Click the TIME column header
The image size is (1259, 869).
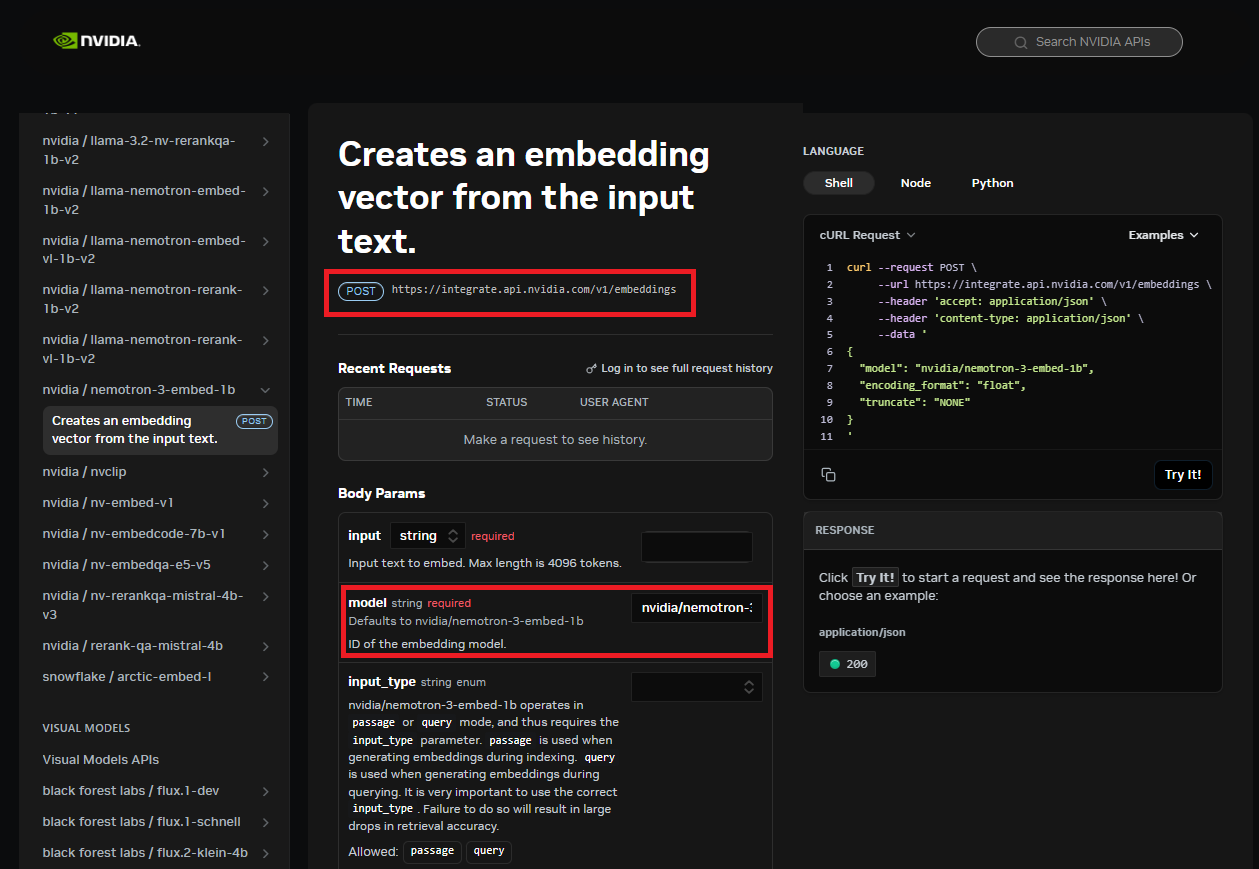359,402
